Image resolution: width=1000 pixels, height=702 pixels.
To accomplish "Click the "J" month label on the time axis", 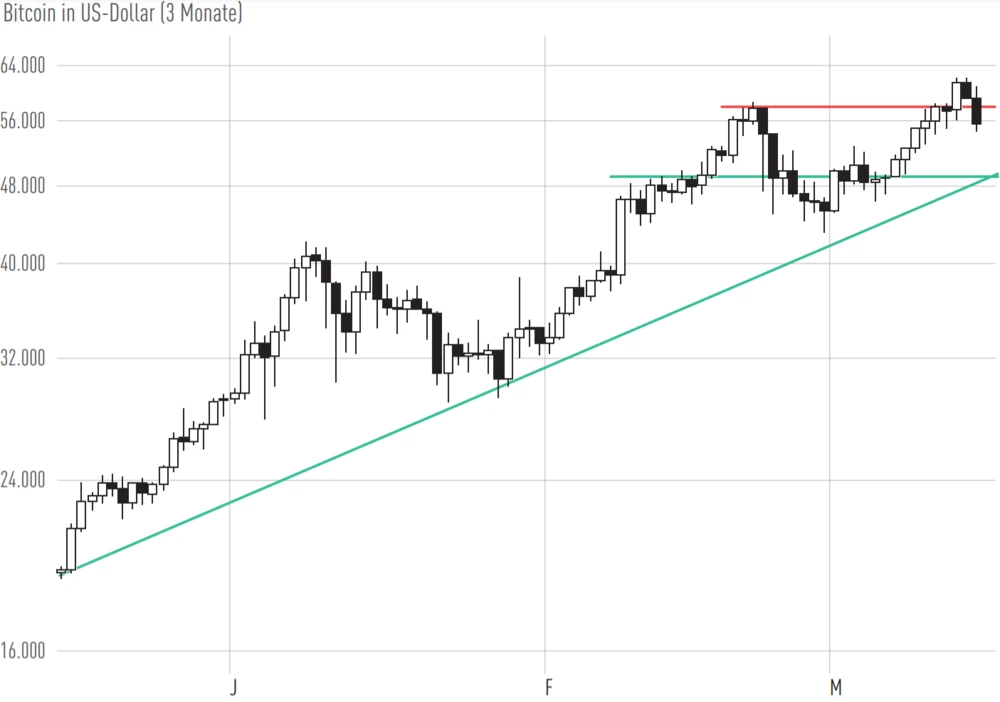I will point(233,687).
